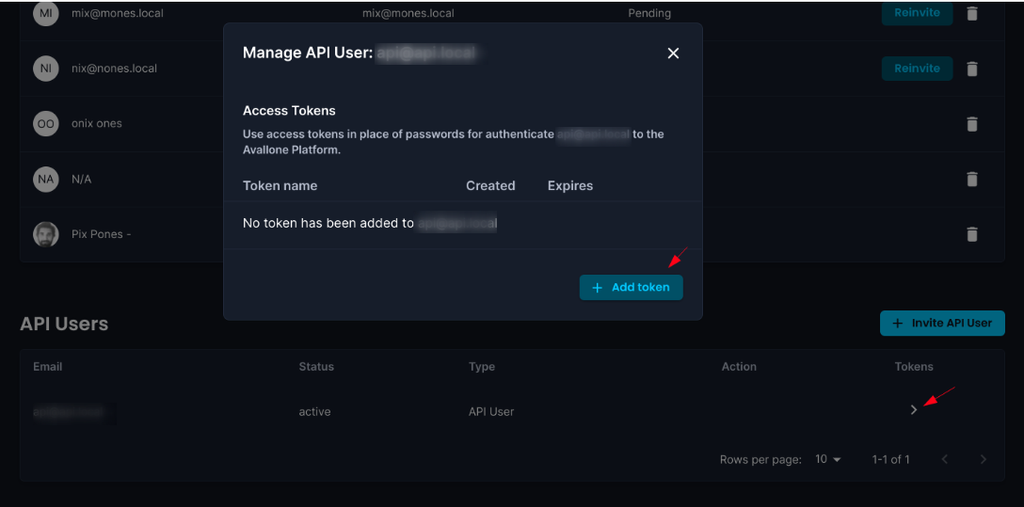Screen dimensions: 1024x507
Task: Click the Created column header in dialog
Action: [490, 186]
